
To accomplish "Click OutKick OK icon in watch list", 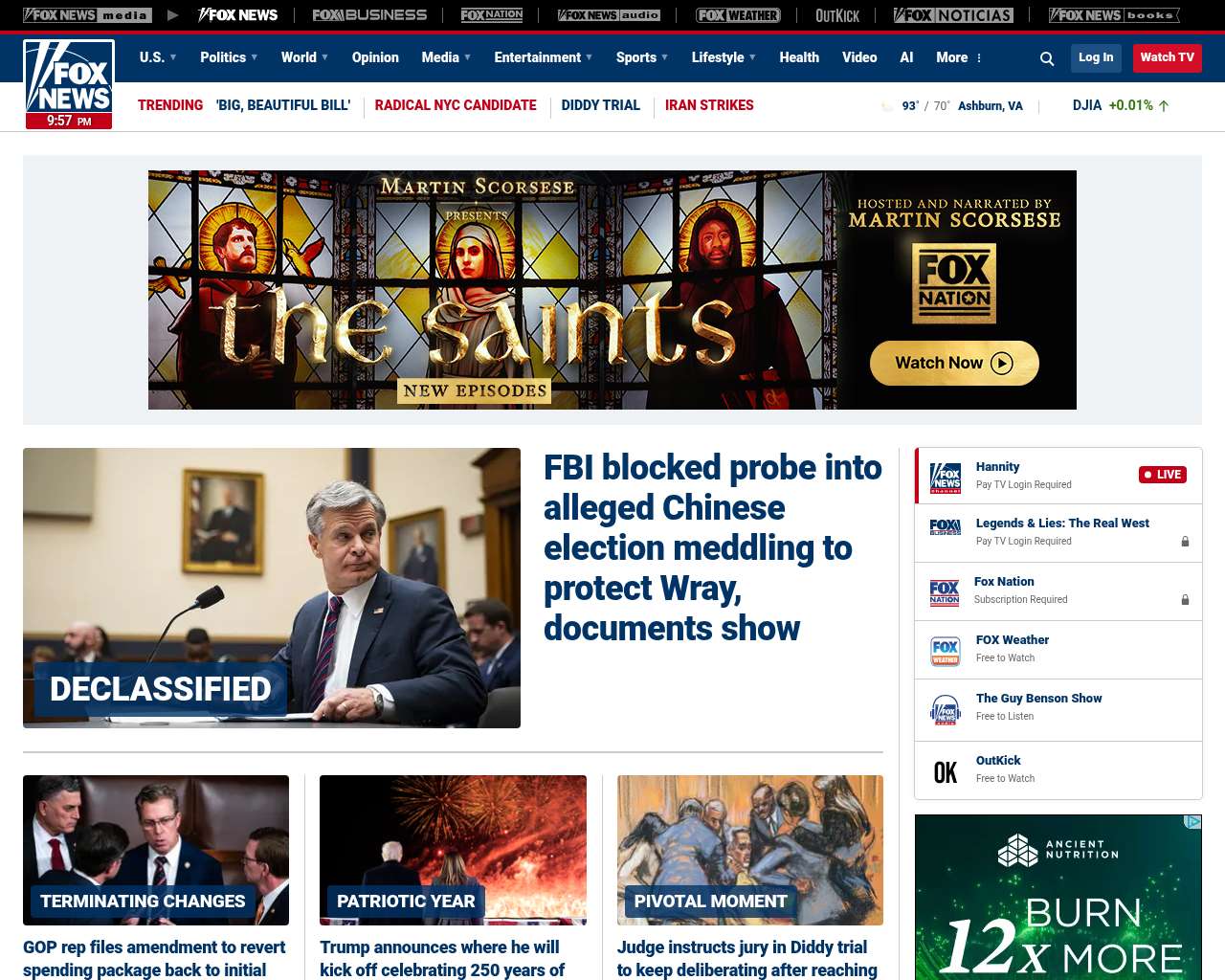I will click(x=946, y=772).
